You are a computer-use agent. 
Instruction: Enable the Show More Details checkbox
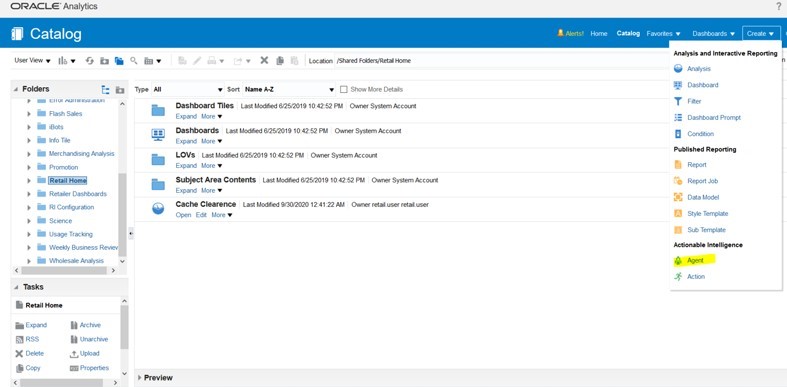[344, 89]
